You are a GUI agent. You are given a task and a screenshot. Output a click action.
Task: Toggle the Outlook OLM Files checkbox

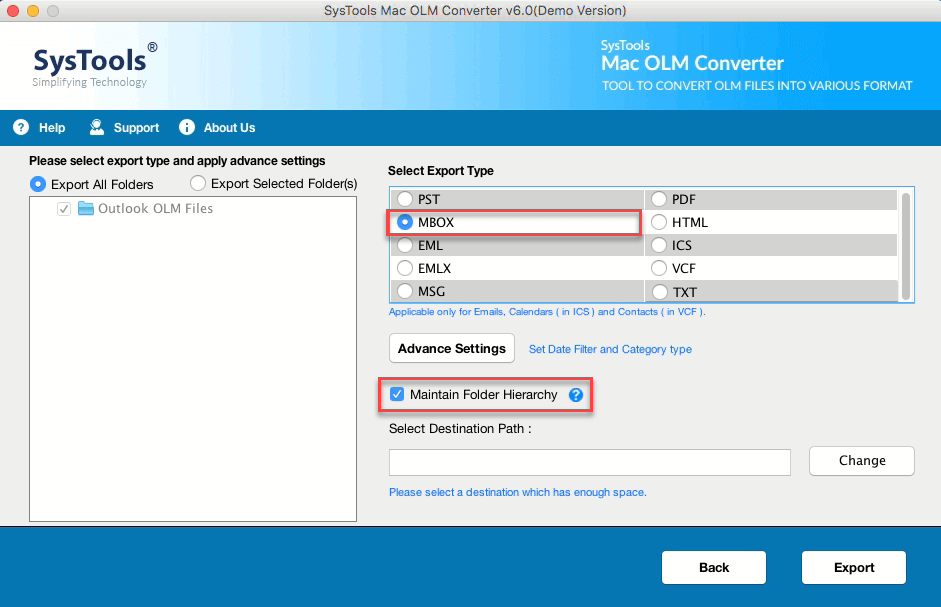tap(64, 209)
